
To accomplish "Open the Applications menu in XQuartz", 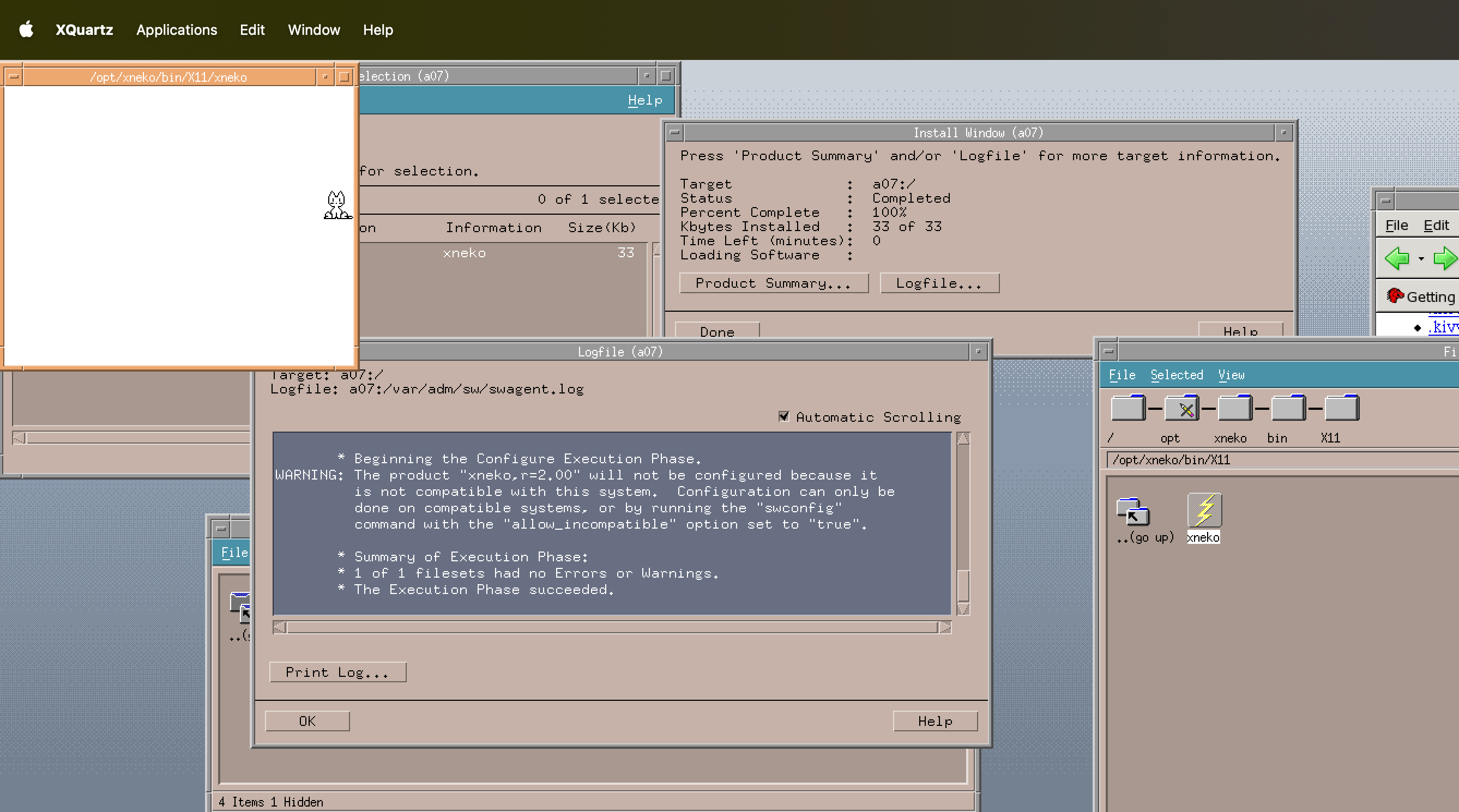I will (x=176, y=29).
